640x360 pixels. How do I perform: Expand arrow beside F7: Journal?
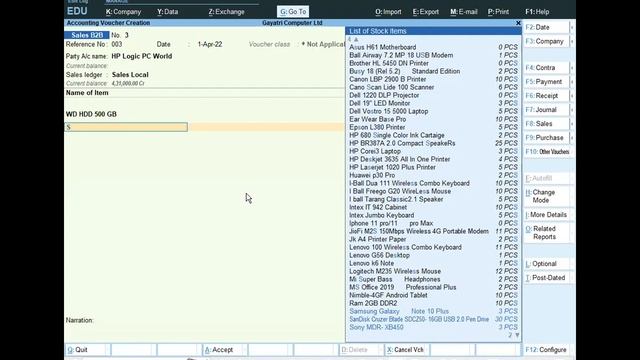(572, 110)
